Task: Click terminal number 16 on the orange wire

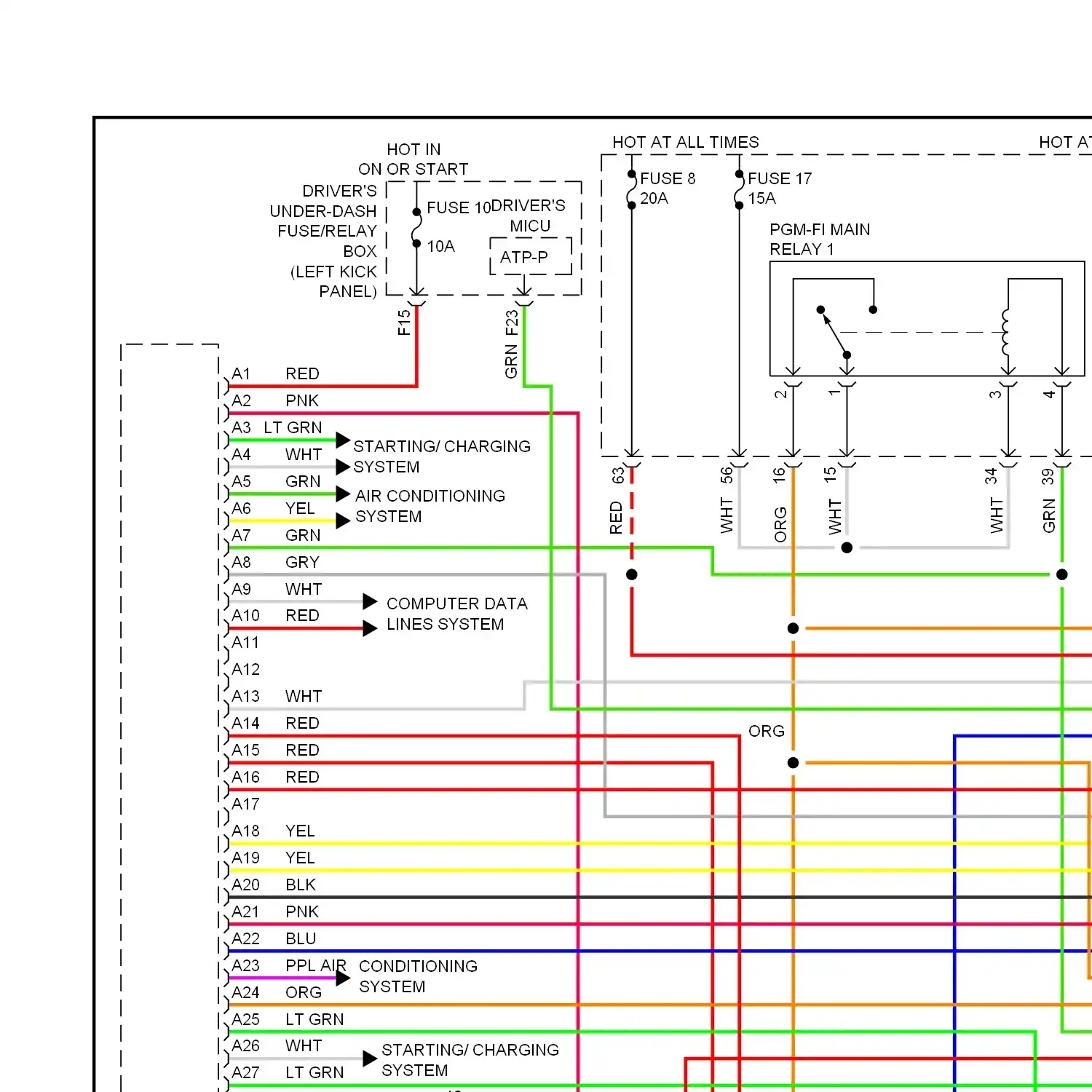Action: click(779, 475)
